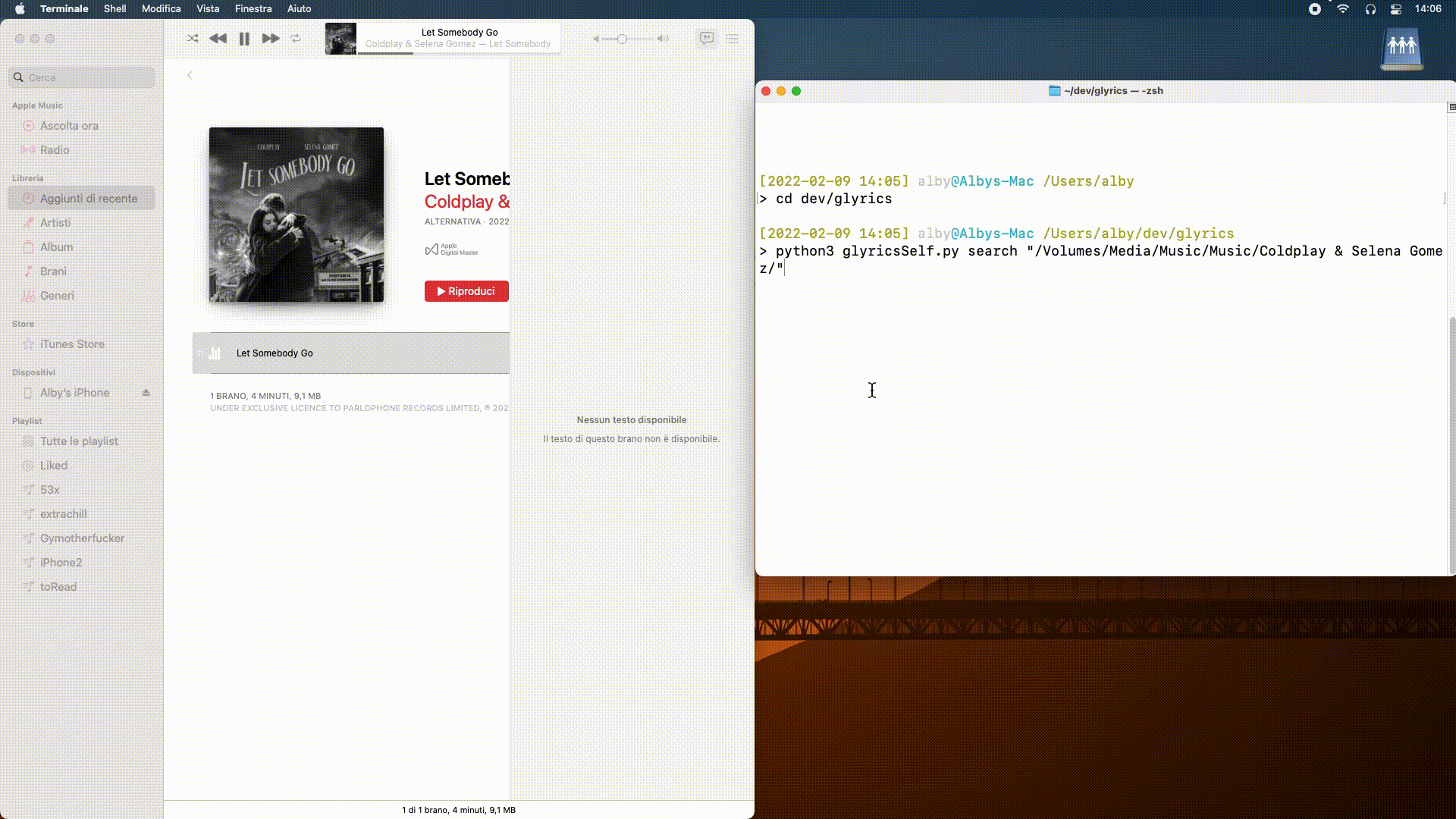Screen dimensions: 1456x819
Task: Click Riproduci button to play song
Action: (465, 291)
